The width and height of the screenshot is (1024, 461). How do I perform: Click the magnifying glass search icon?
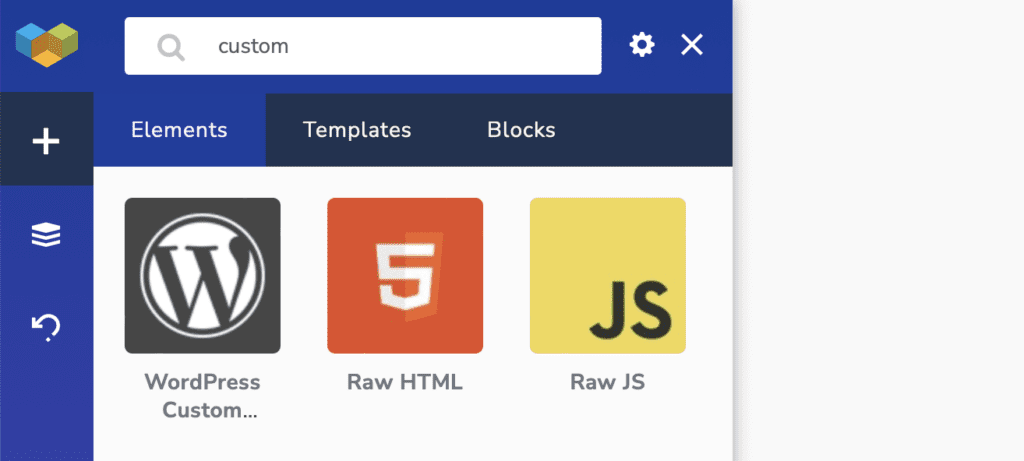click(x=171, y=47)
